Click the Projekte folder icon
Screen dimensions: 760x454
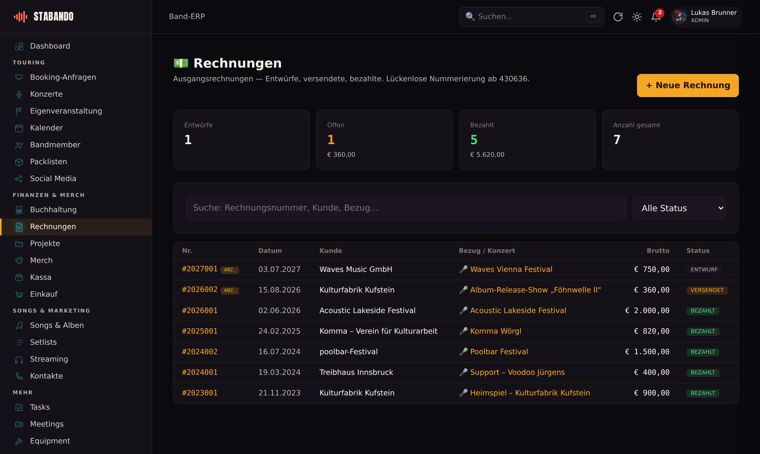pos(19,244)
